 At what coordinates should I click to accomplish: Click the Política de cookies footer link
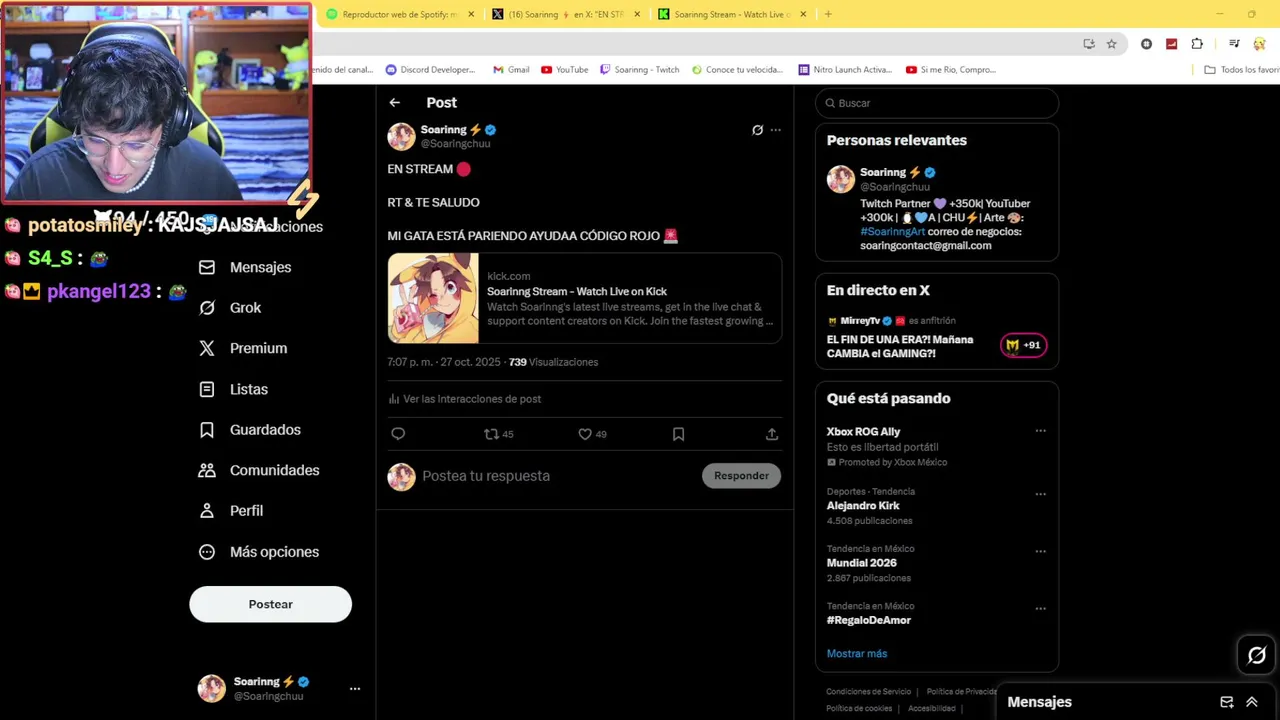(x=858, y=709)
